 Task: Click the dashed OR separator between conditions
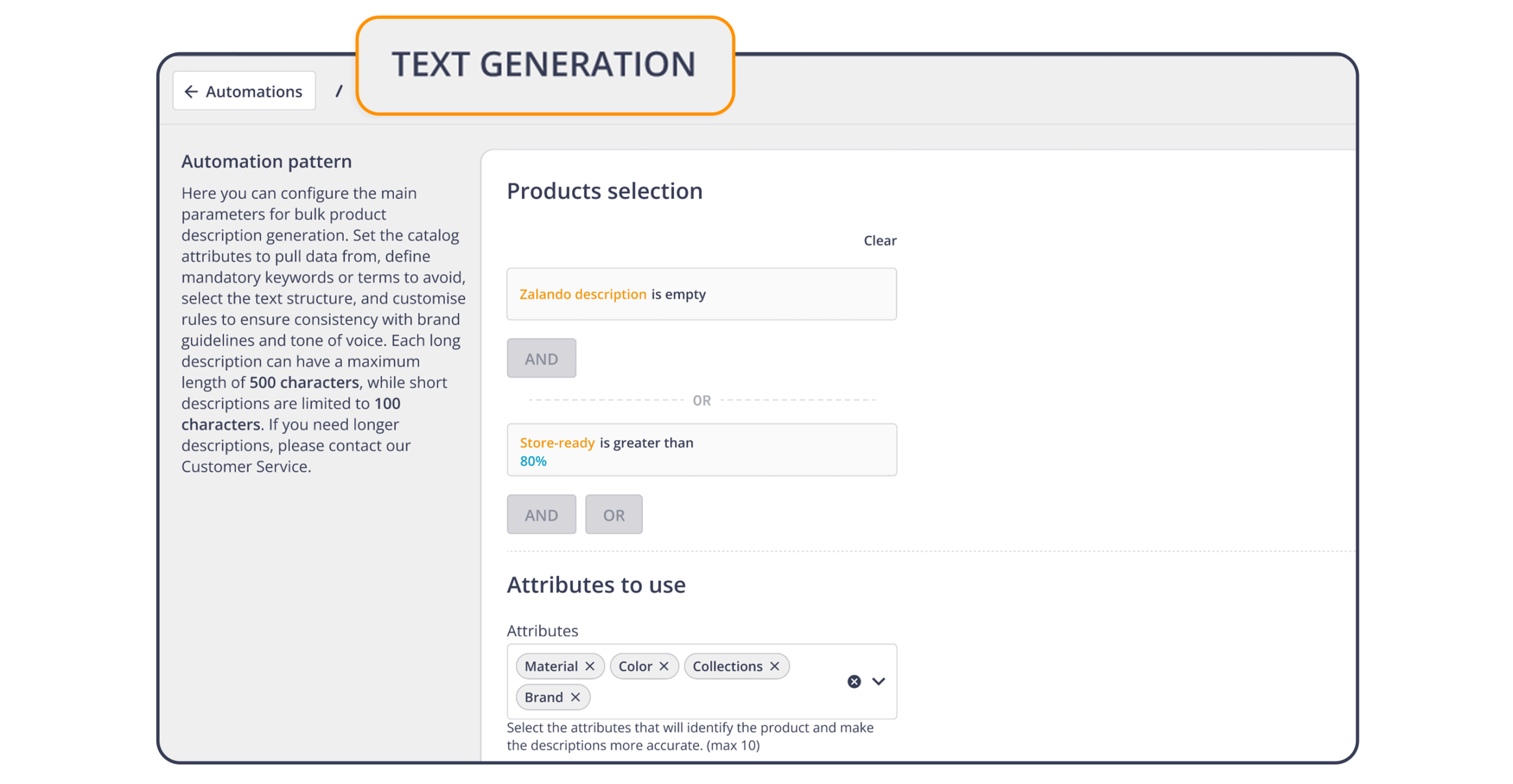pyautogui.click(x=702, y=399)
